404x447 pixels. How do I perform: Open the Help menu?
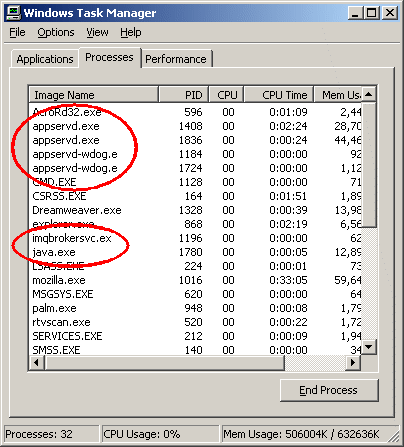point(131,32)
